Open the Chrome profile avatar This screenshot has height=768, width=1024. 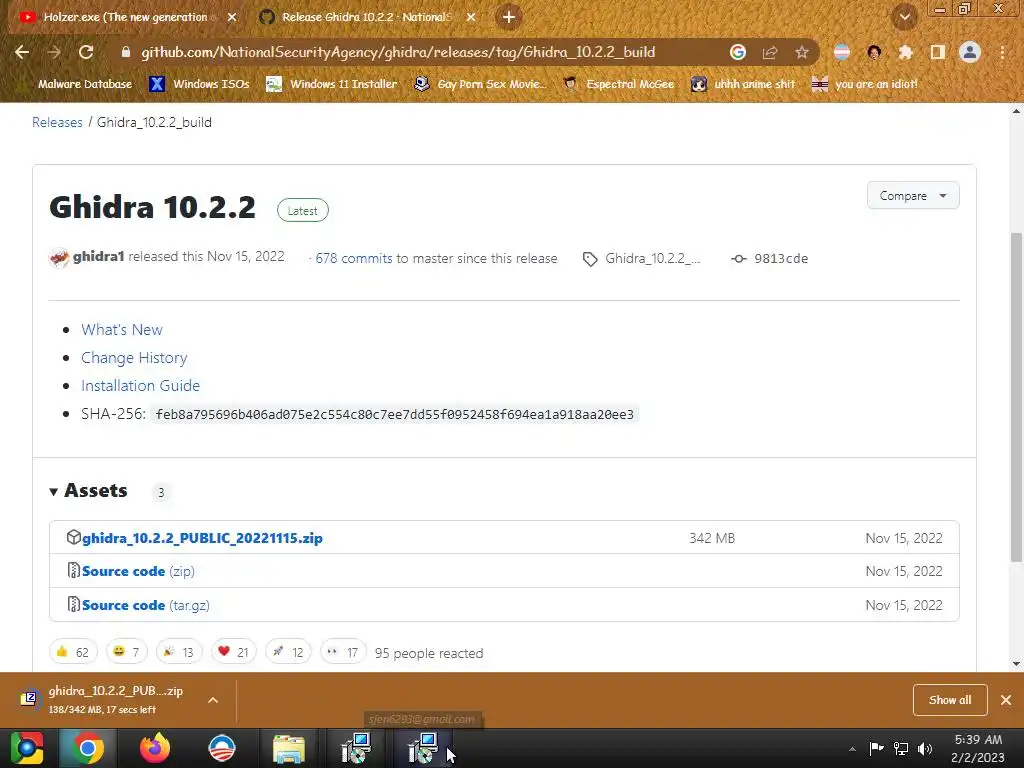coord(970,52)
